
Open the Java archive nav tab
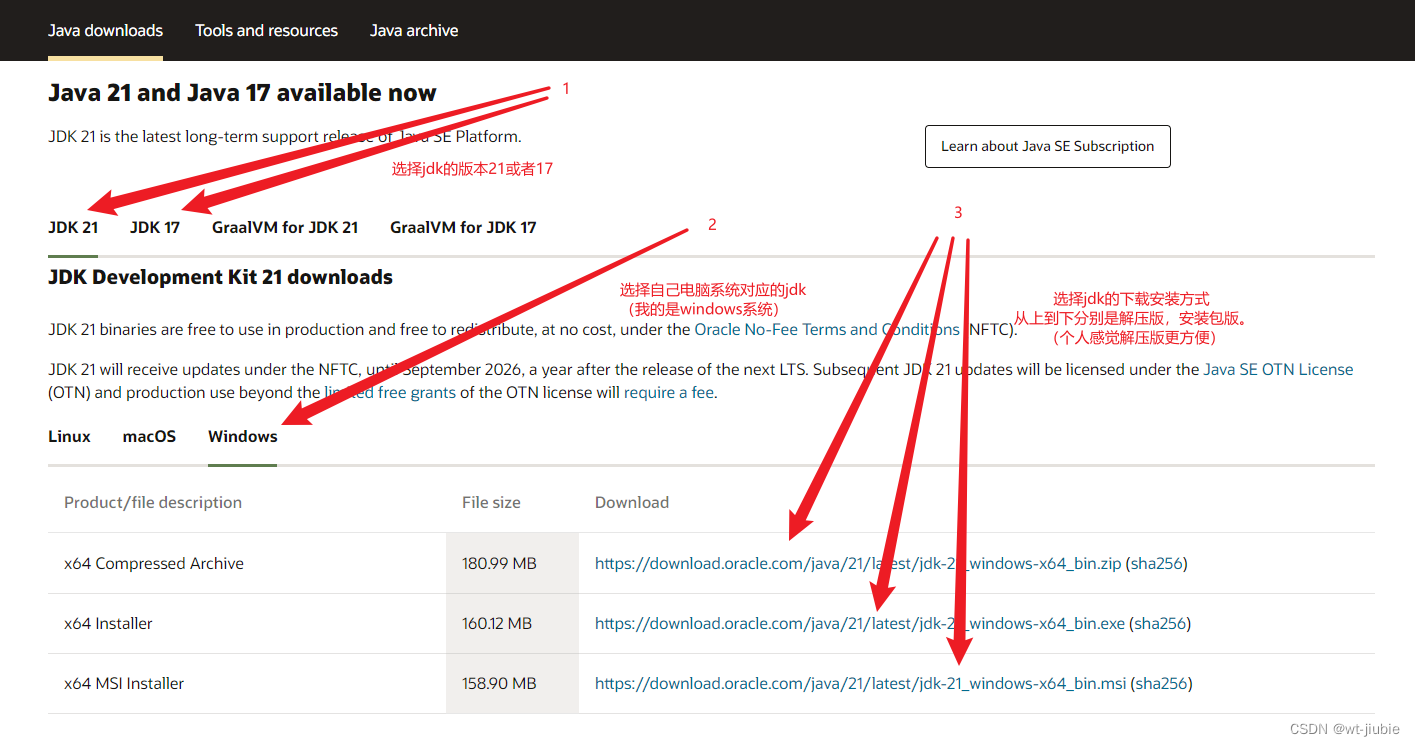(414, 30)
